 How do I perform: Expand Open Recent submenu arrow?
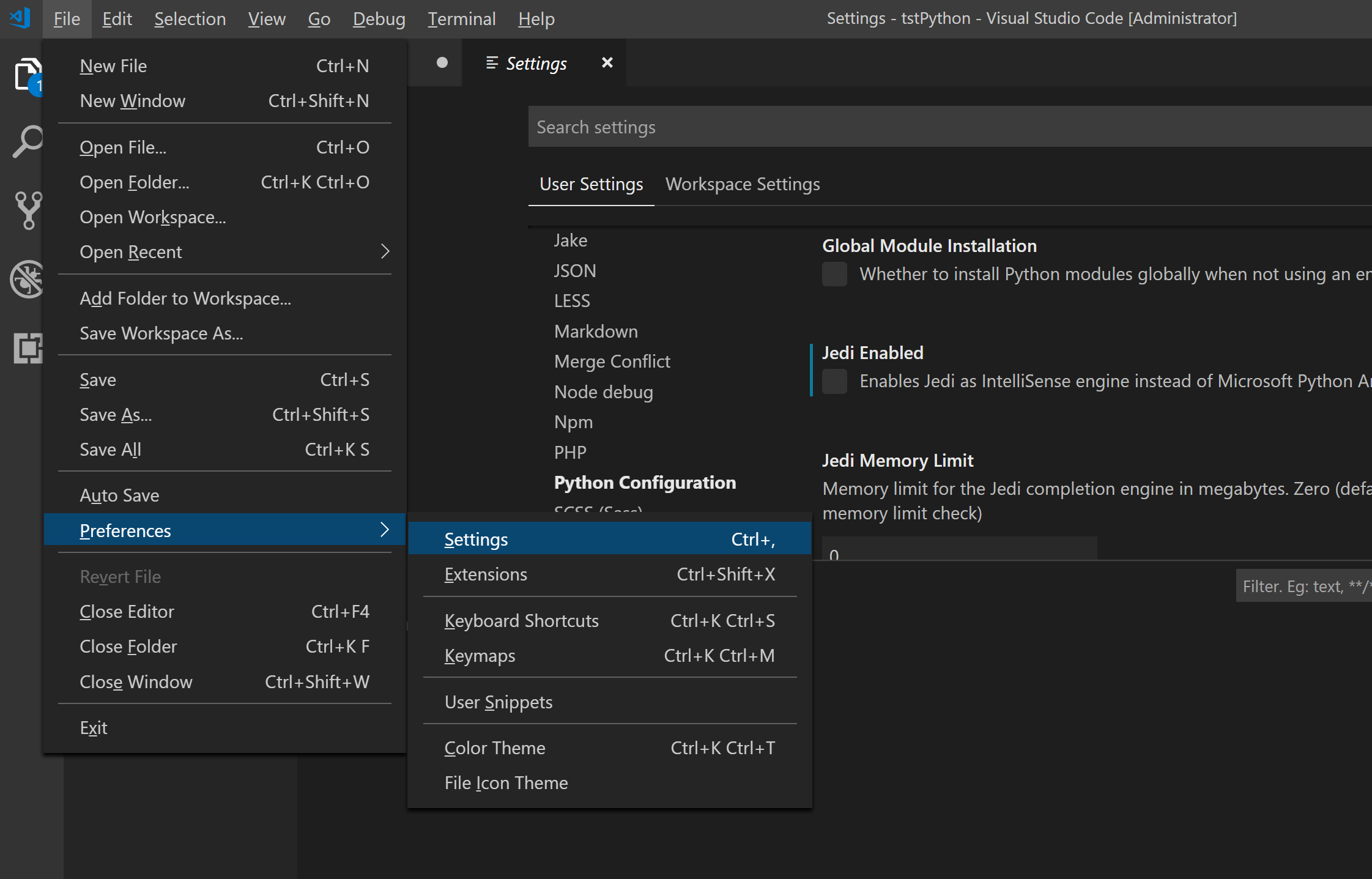coord(385,251)
